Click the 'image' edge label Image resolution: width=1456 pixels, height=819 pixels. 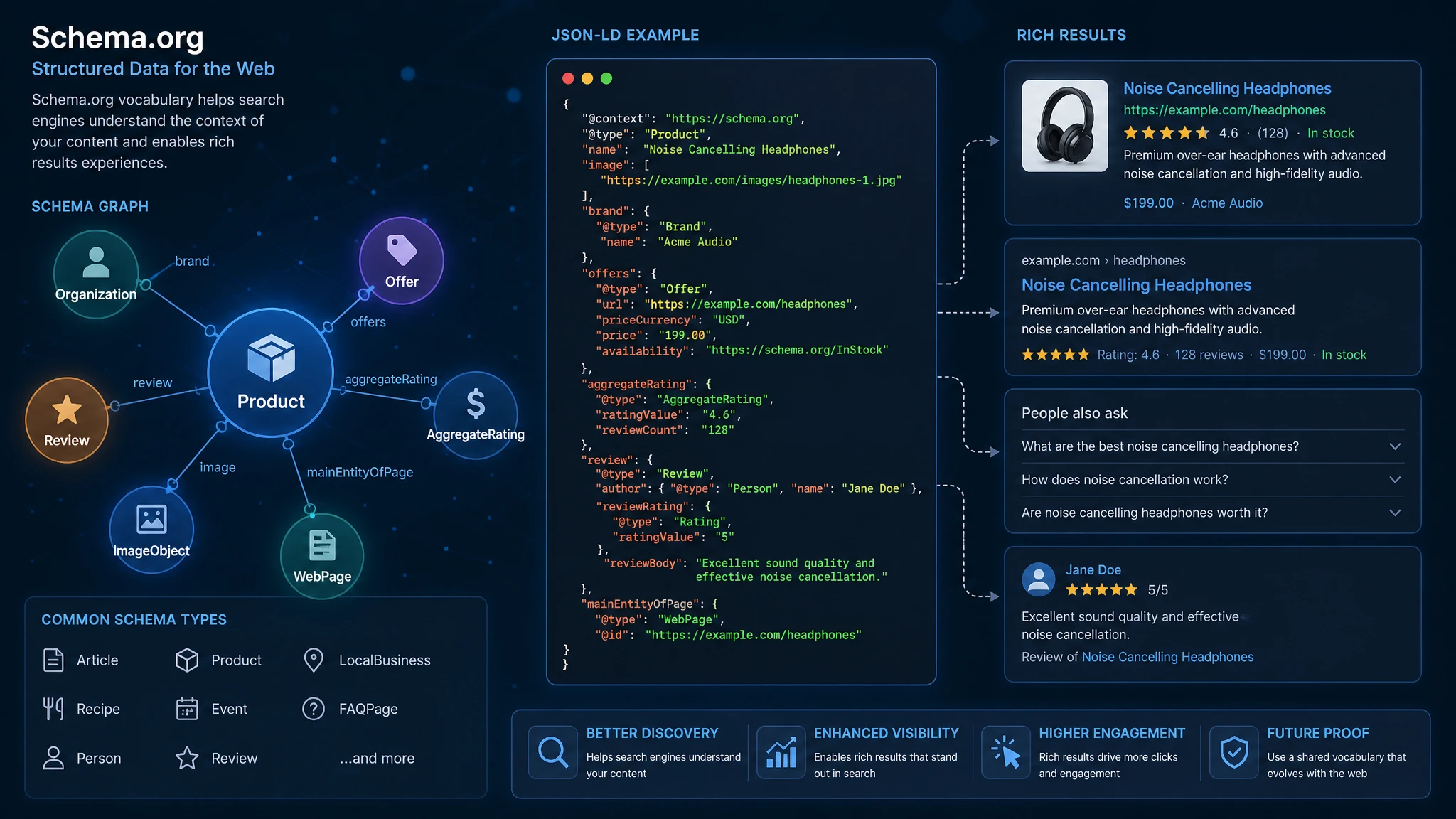(218, 468)
